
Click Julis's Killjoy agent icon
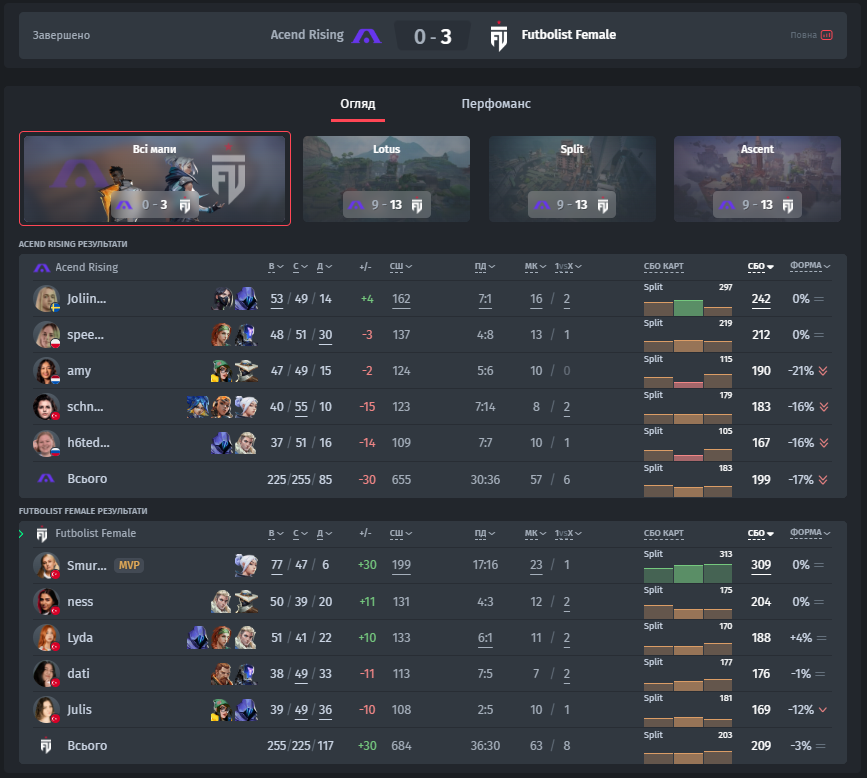click(x=222, y=709)
